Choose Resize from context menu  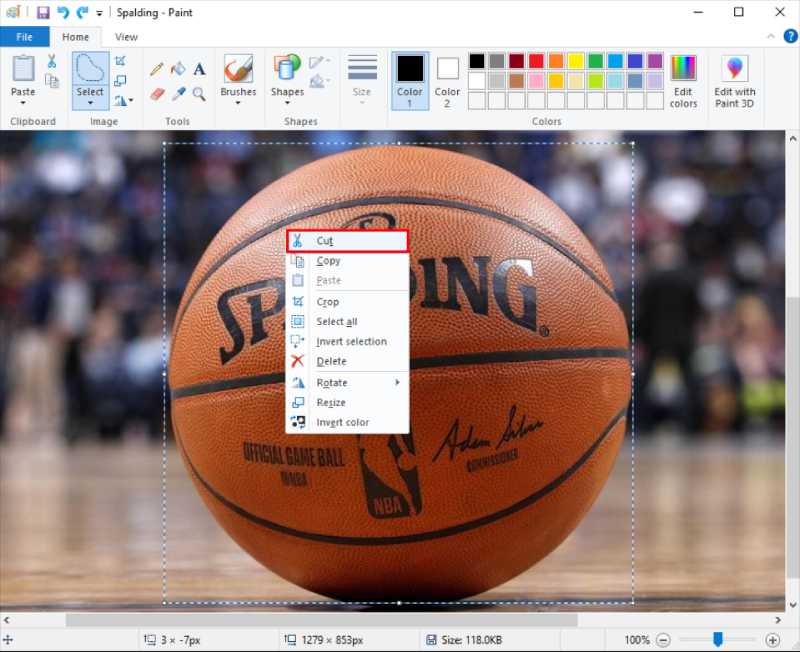point(347,403)
